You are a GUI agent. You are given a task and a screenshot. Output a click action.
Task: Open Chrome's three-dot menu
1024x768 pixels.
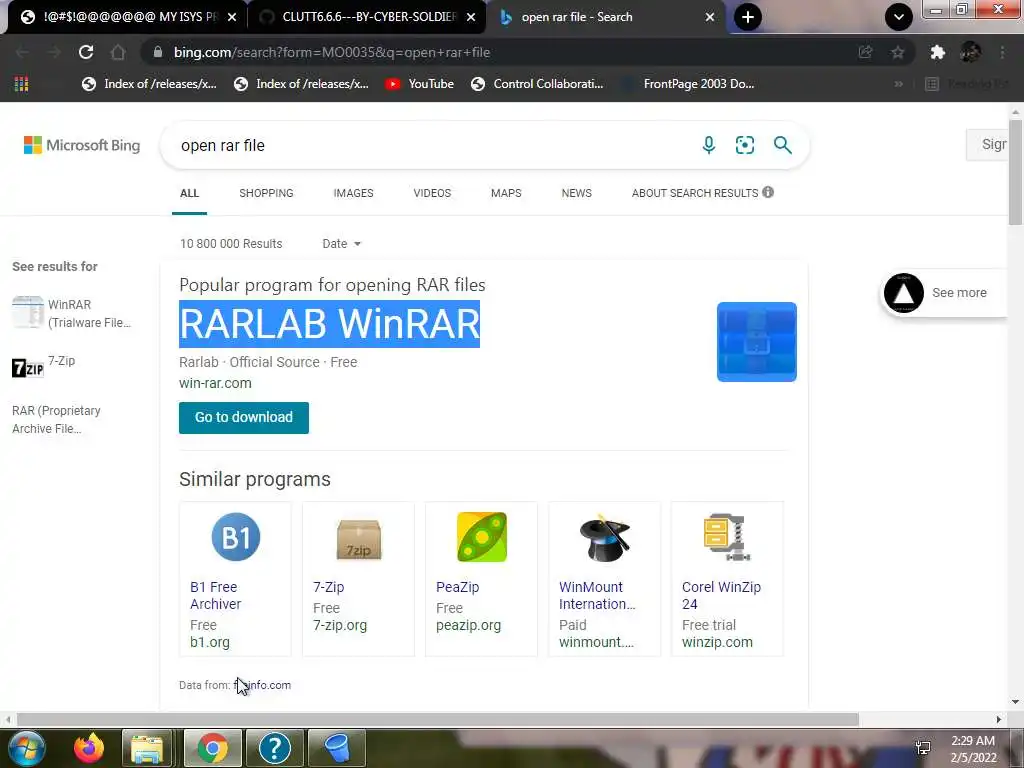[x=1002, y=52]
